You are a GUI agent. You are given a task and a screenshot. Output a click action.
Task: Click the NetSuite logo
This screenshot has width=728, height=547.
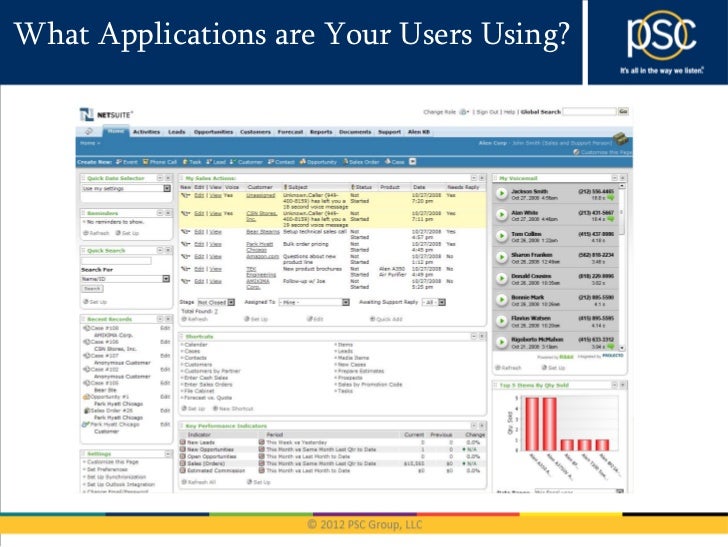coord(106,114)
